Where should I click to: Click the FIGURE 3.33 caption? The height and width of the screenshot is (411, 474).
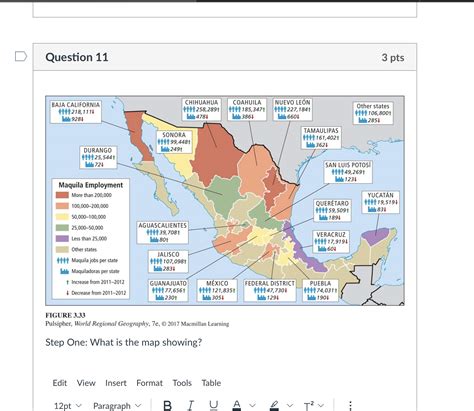tap(65, 315)
